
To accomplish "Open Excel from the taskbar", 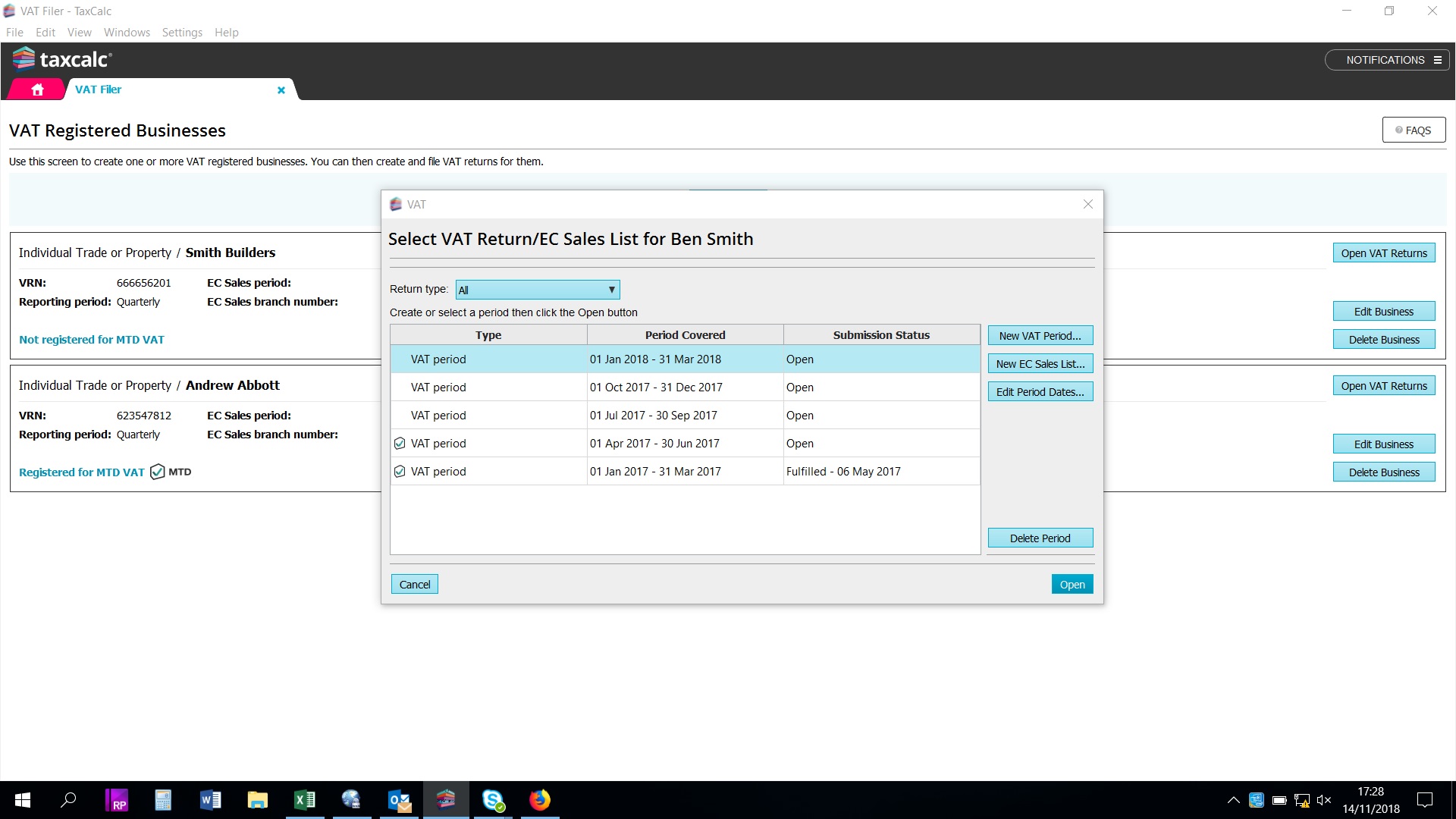I will 304,800.
